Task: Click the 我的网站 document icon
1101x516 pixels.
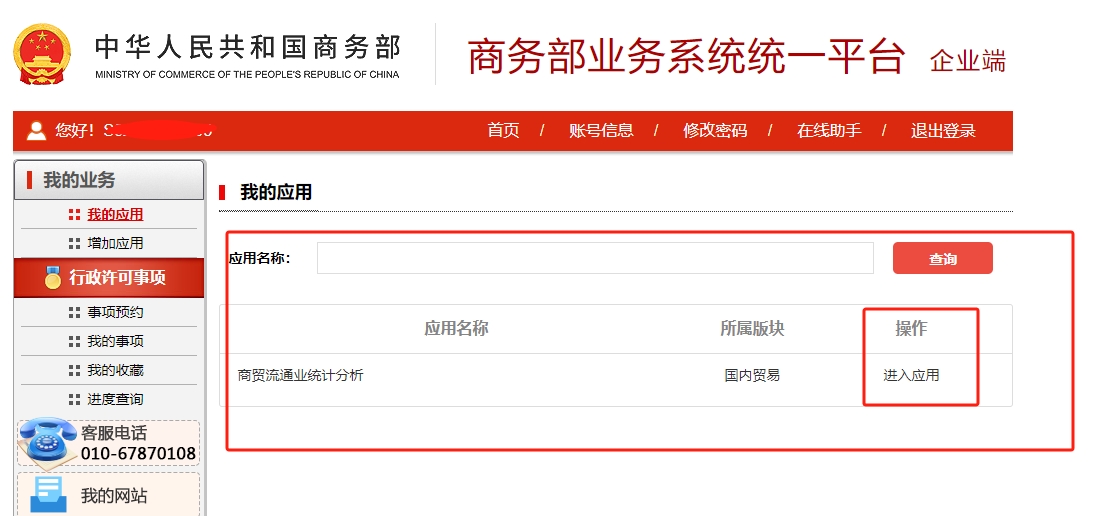Action: (48, 494)
